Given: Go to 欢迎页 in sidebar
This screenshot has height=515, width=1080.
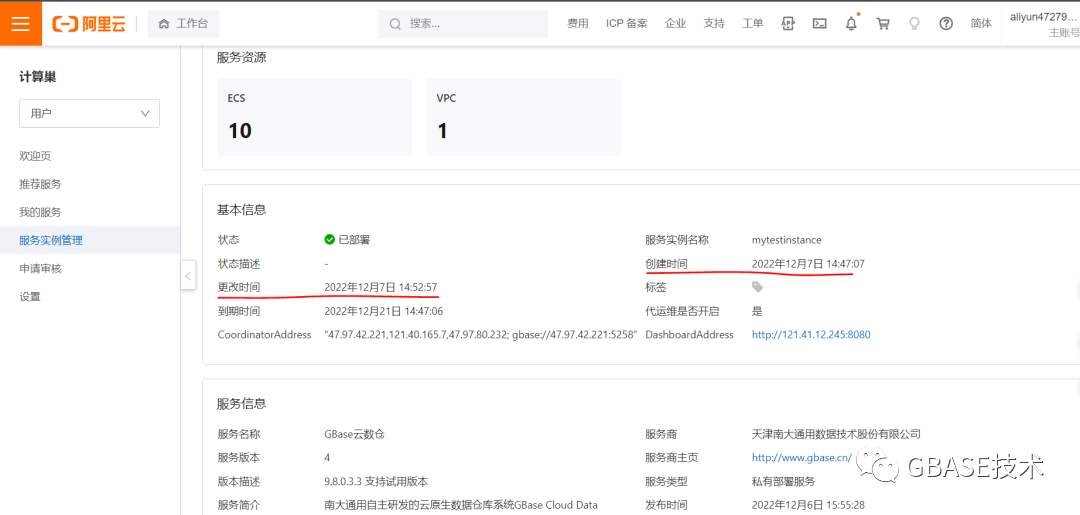Looking at the screenshot, I should [x=35, y=156].
